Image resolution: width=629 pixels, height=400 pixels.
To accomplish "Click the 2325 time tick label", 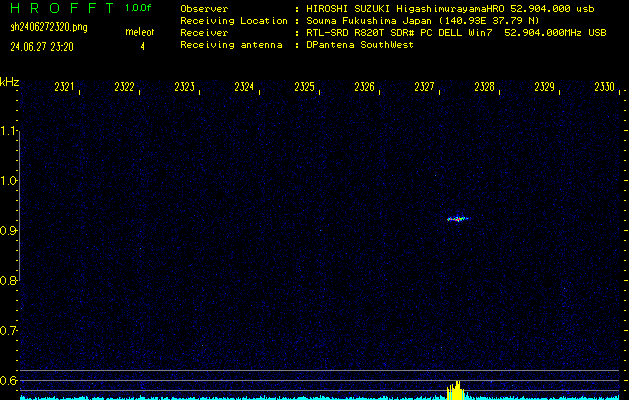I will [x=304, y=88].
